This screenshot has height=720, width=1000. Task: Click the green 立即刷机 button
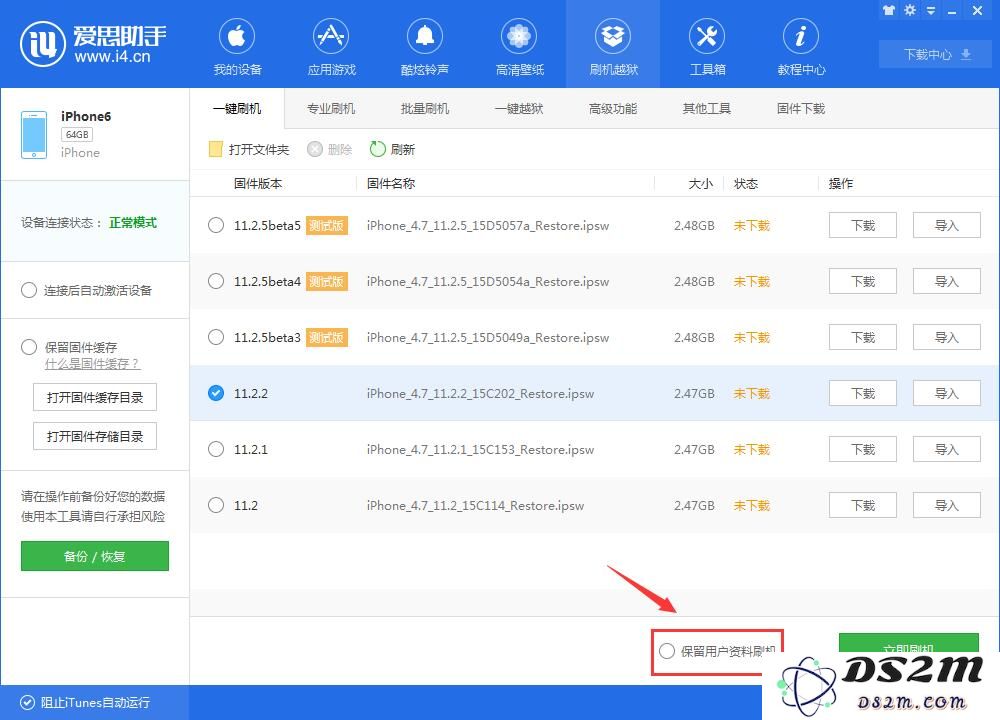(908, 643)
